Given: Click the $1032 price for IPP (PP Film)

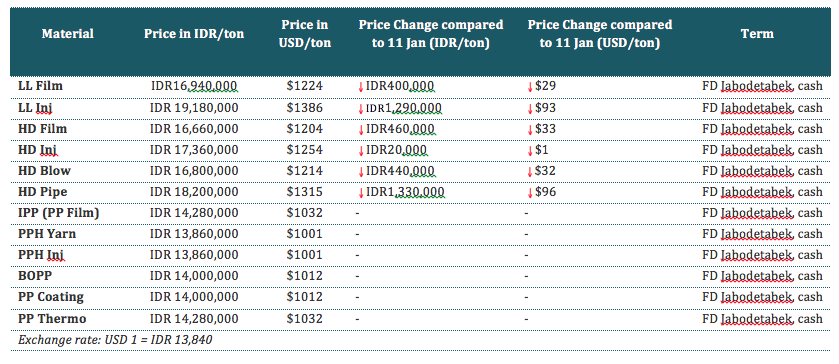Looking at the screenshot, I should tap(304, 213).
